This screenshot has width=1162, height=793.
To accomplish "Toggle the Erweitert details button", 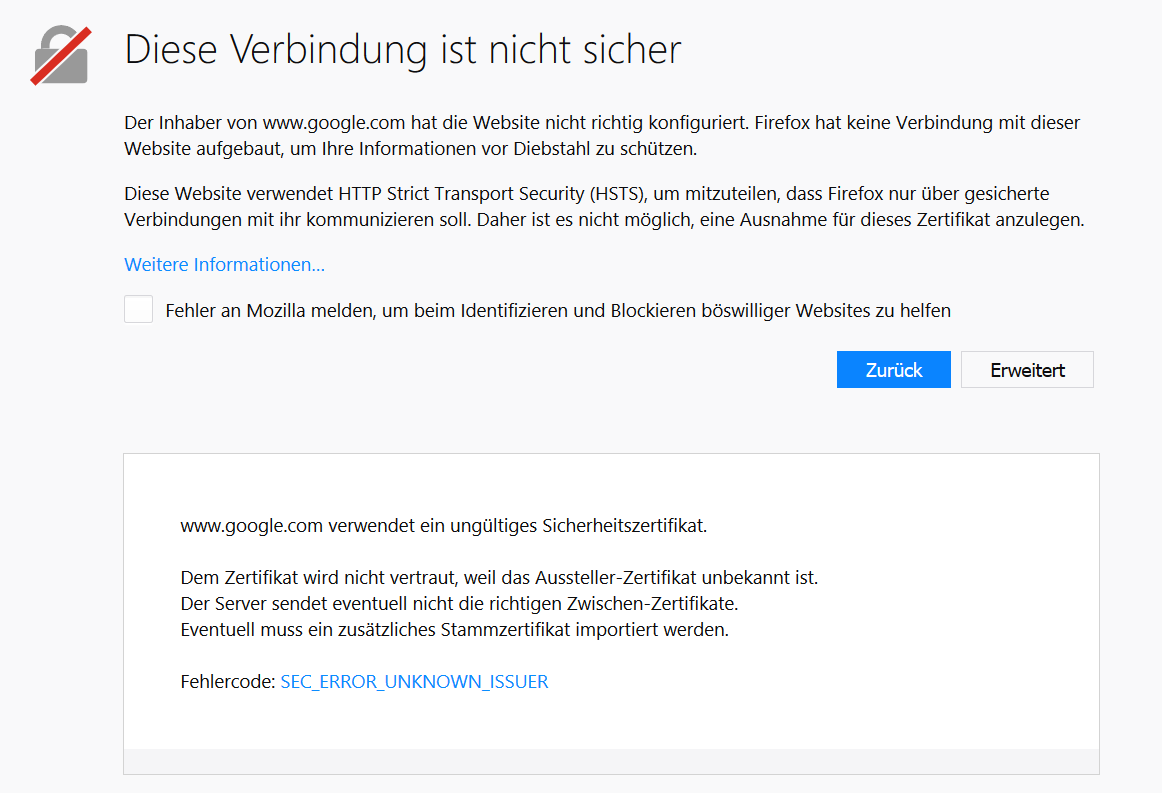I will (1027, 370).
